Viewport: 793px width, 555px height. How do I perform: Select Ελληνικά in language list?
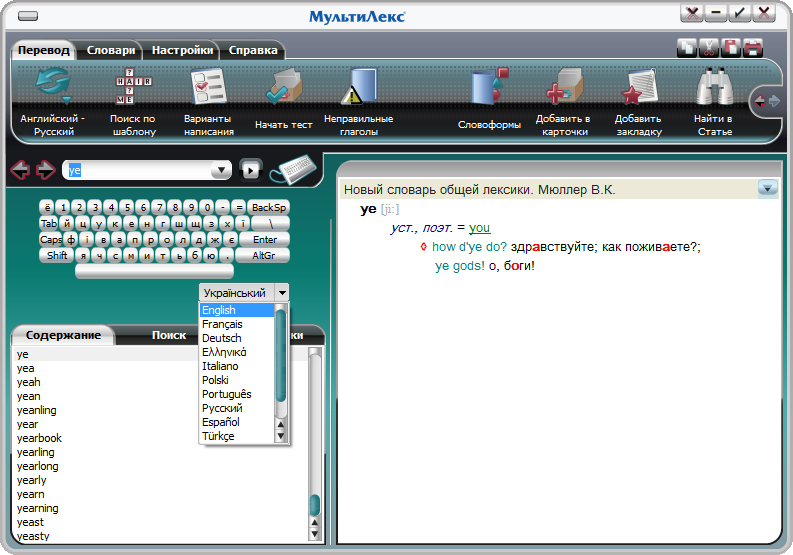click(x=237, y=352)
